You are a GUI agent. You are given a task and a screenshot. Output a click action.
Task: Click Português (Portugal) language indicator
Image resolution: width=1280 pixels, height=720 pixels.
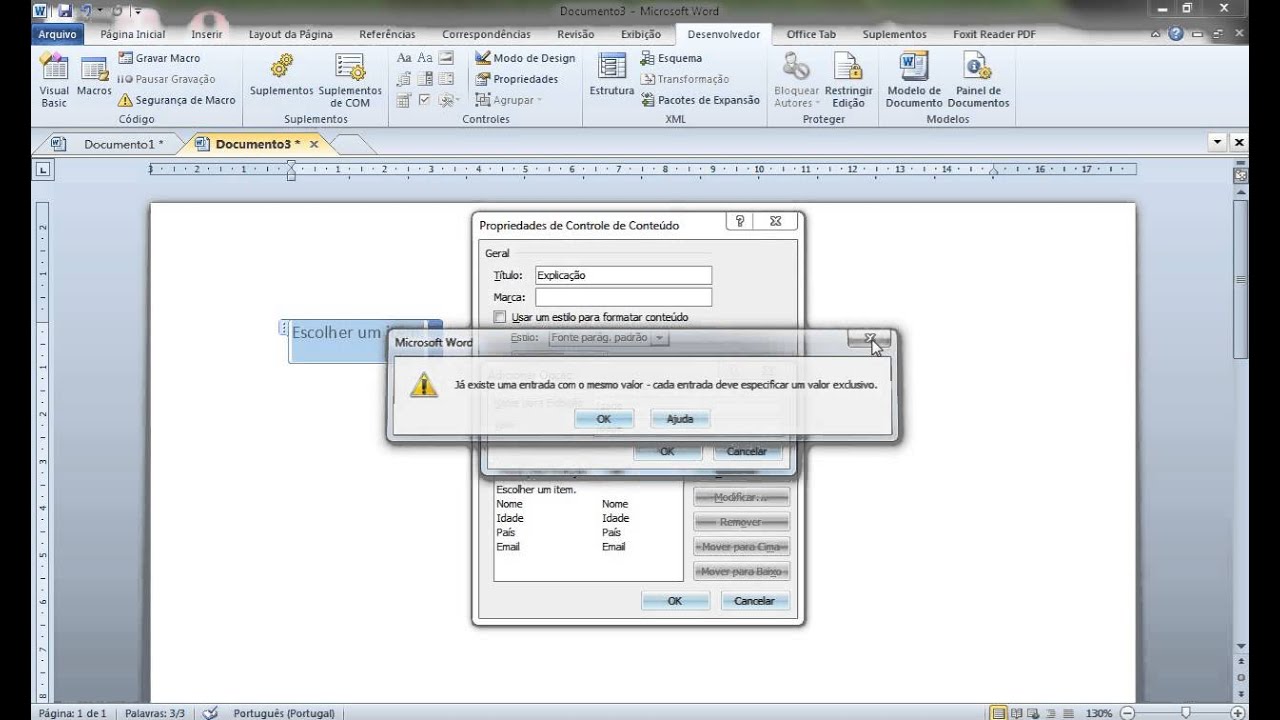tap(284, 713)
